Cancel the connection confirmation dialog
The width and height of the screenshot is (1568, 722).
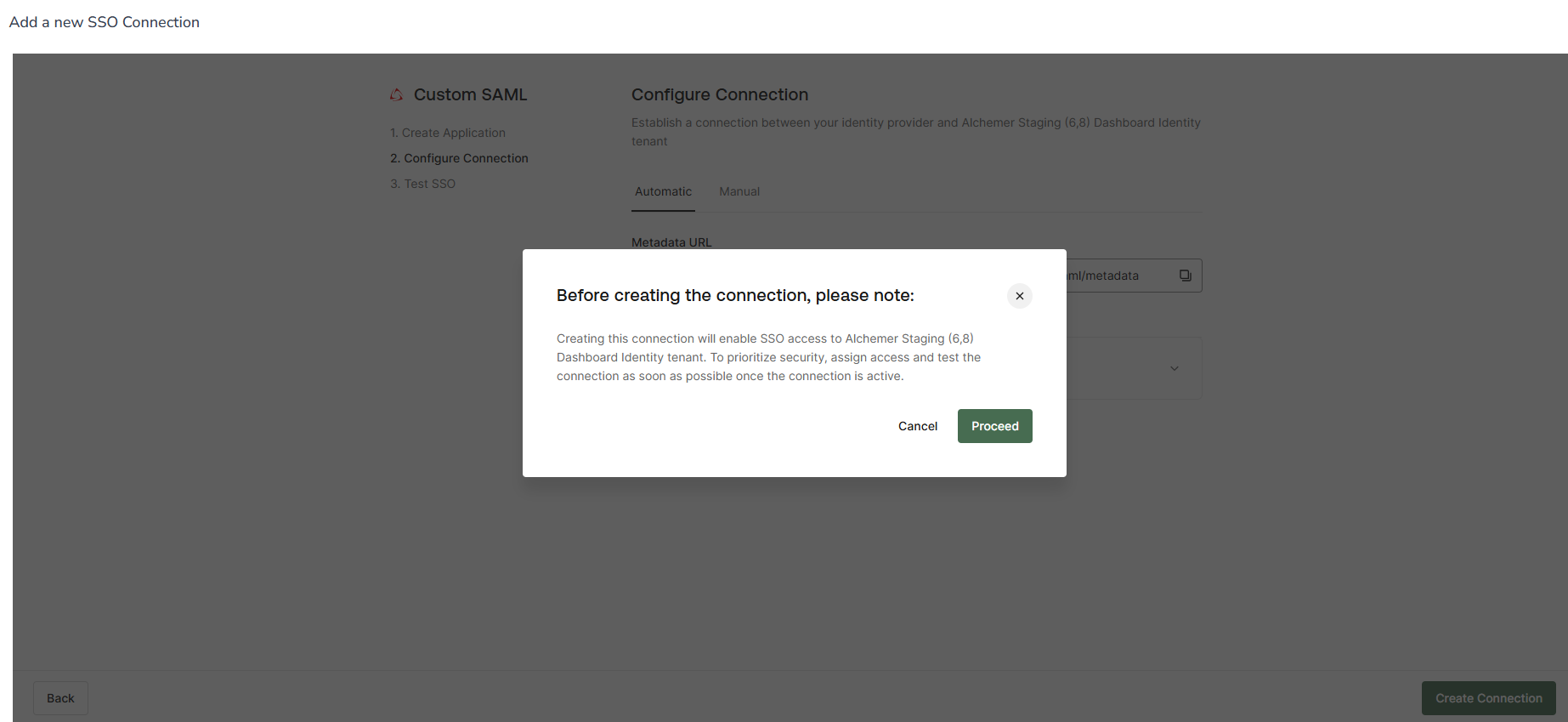918,426
